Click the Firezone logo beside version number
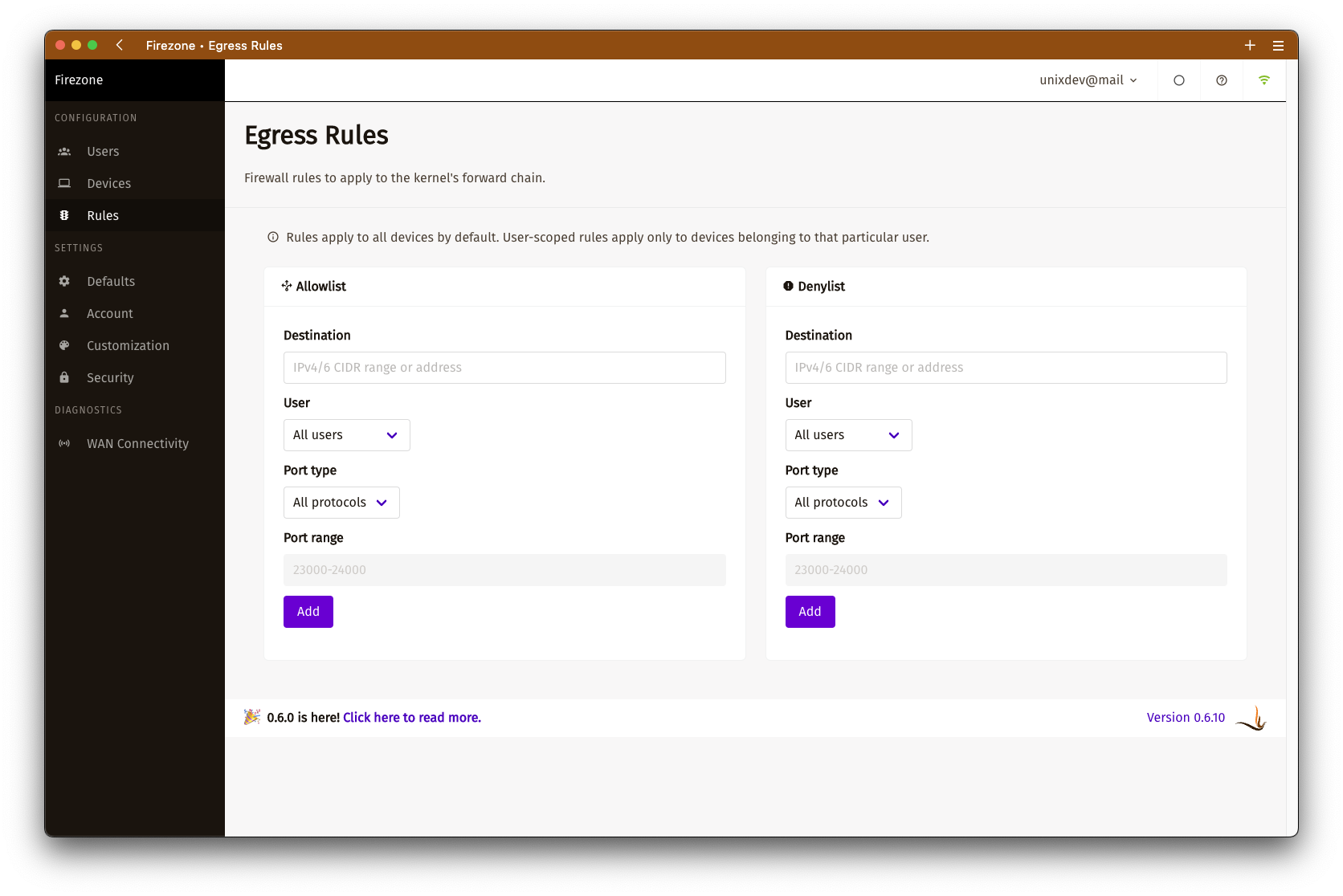Image resolution: width=1343 pixels, height=896 pixels. coord(1251,718)
